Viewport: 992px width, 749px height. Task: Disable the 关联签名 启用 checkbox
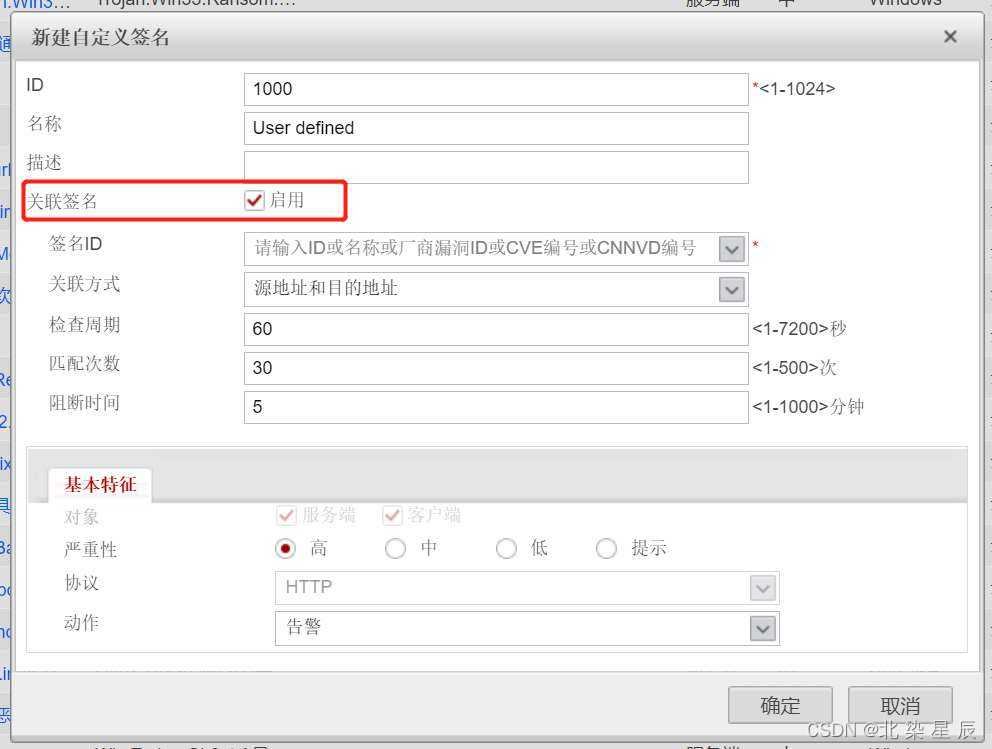(254, 199)
